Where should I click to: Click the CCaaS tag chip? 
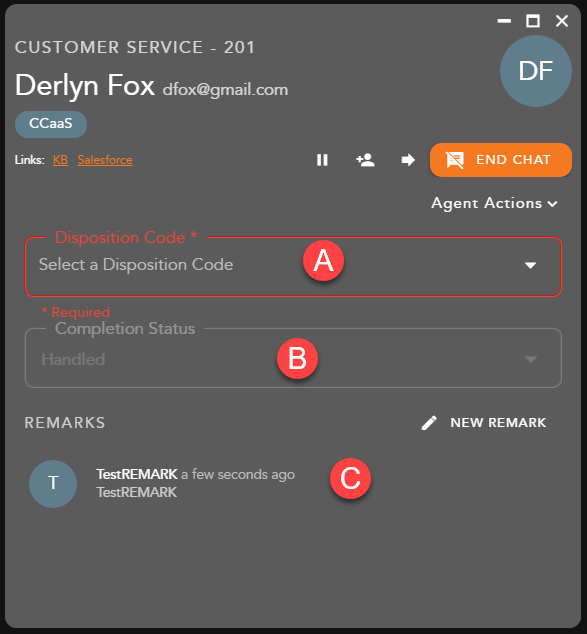coord(51,124)
